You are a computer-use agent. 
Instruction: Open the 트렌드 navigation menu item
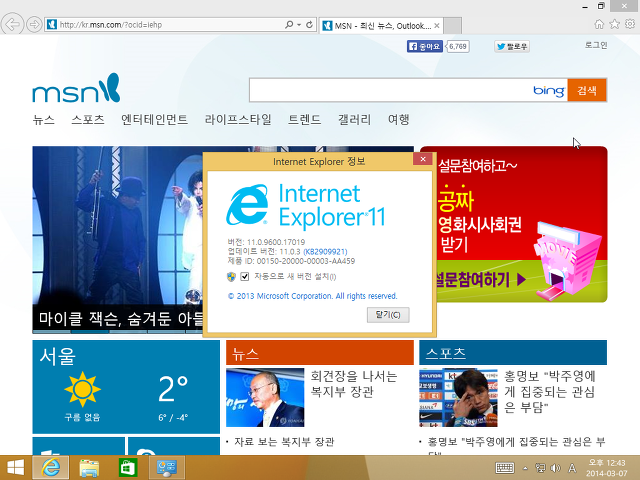click(x=304, y=120)
